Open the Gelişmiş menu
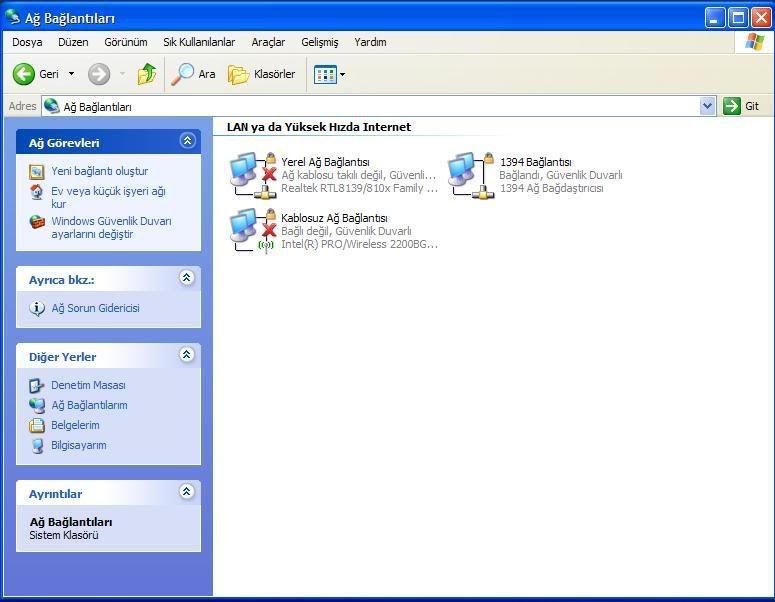 point(319,42)
